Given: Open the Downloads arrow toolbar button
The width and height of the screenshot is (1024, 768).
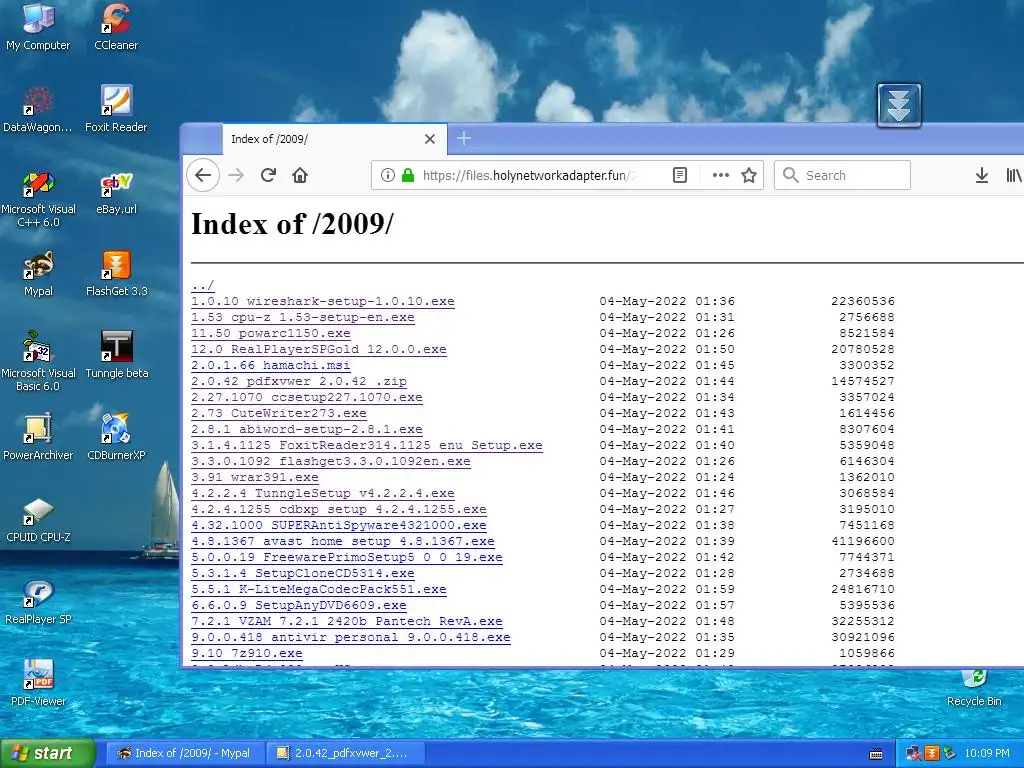Looking at the screenshot, I should (x=981, y=175).
